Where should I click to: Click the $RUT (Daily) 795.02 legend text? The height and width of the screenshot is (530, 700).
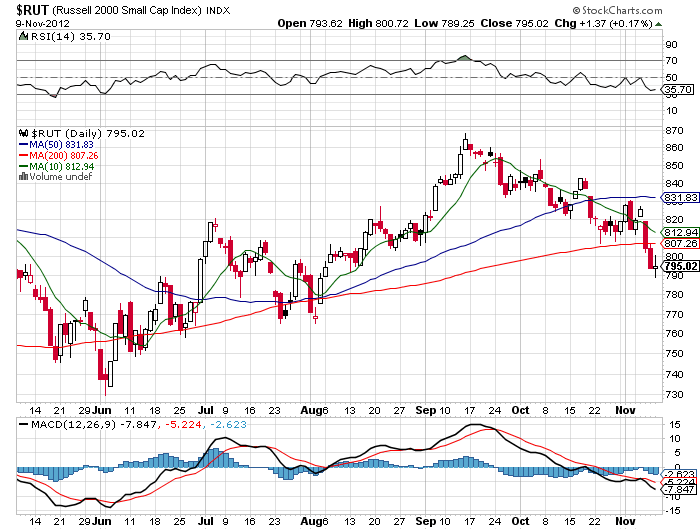pos(88,134)
